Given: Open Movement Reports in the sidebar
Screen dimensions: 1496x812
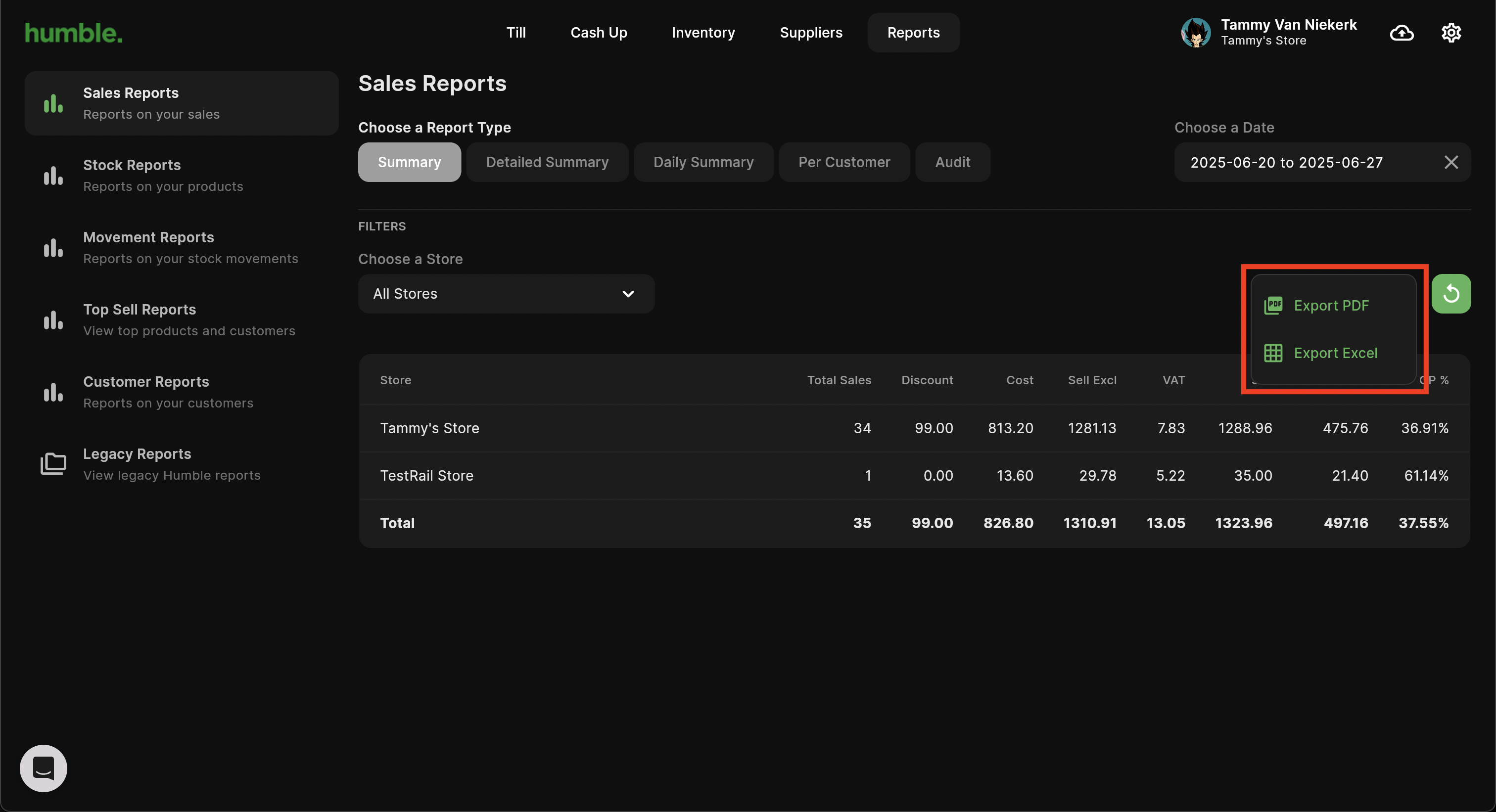Looking at the screenshot, I should pos(182,247).
